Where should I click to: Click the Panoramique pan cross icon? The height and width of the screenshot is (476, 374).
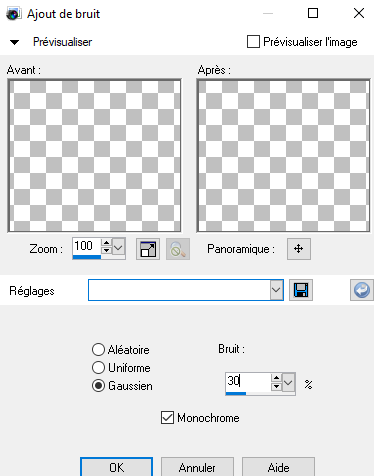(299, 249)
